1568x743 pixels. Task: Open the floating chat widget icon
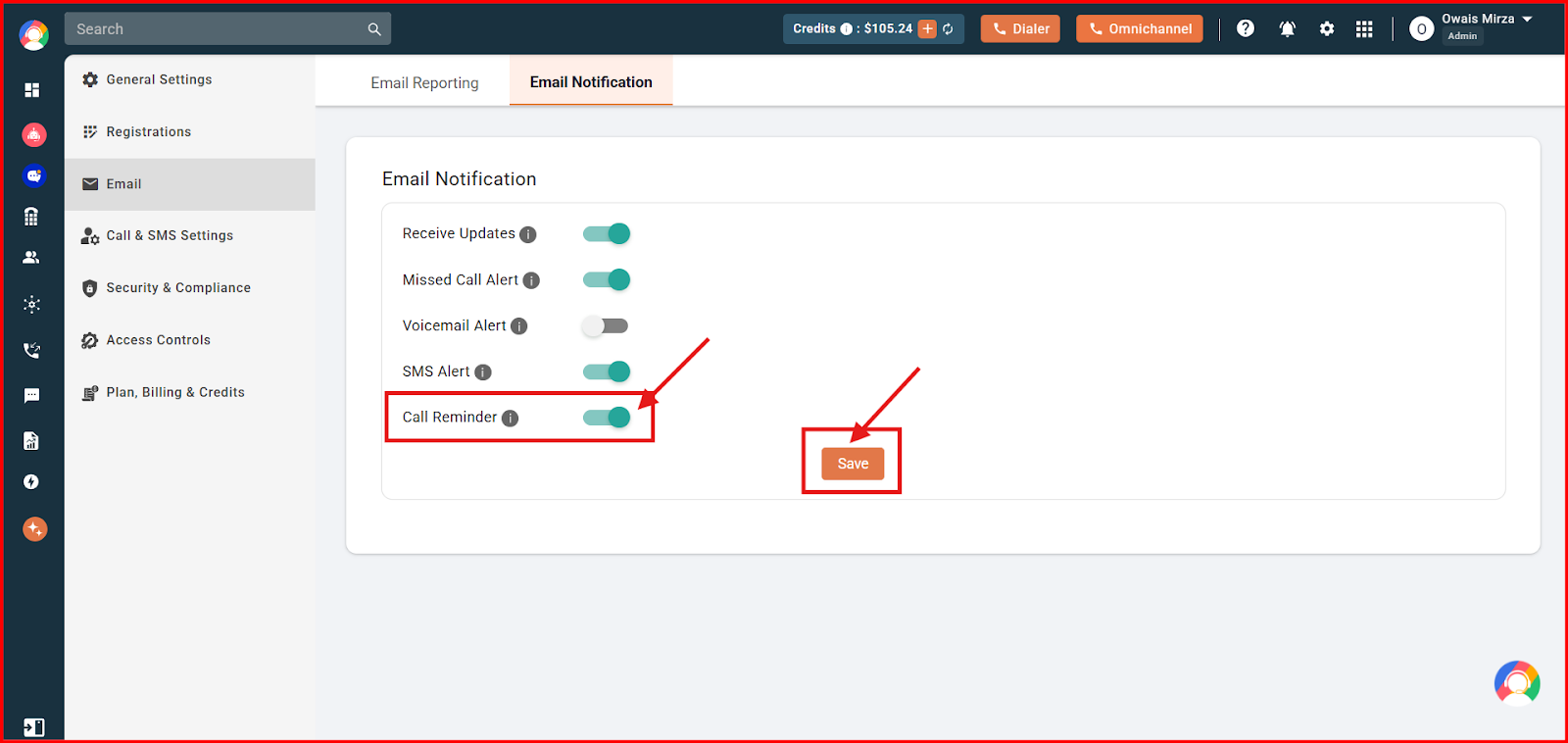pyautogui.click(x=1517, y=683)
